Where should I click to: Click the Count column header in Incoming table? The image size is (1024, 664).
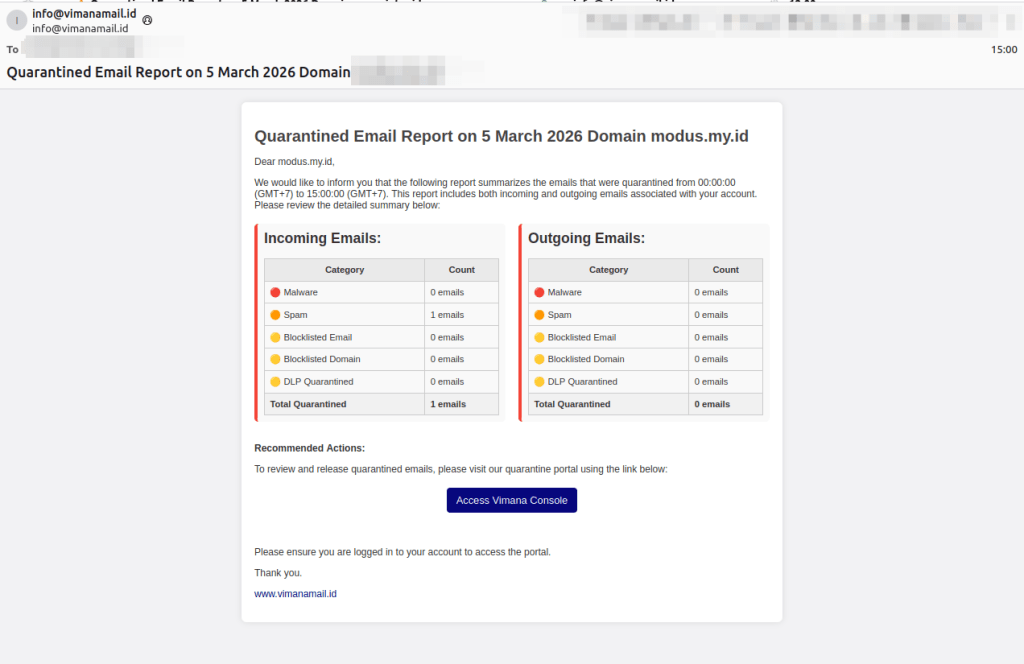[461, 270]
